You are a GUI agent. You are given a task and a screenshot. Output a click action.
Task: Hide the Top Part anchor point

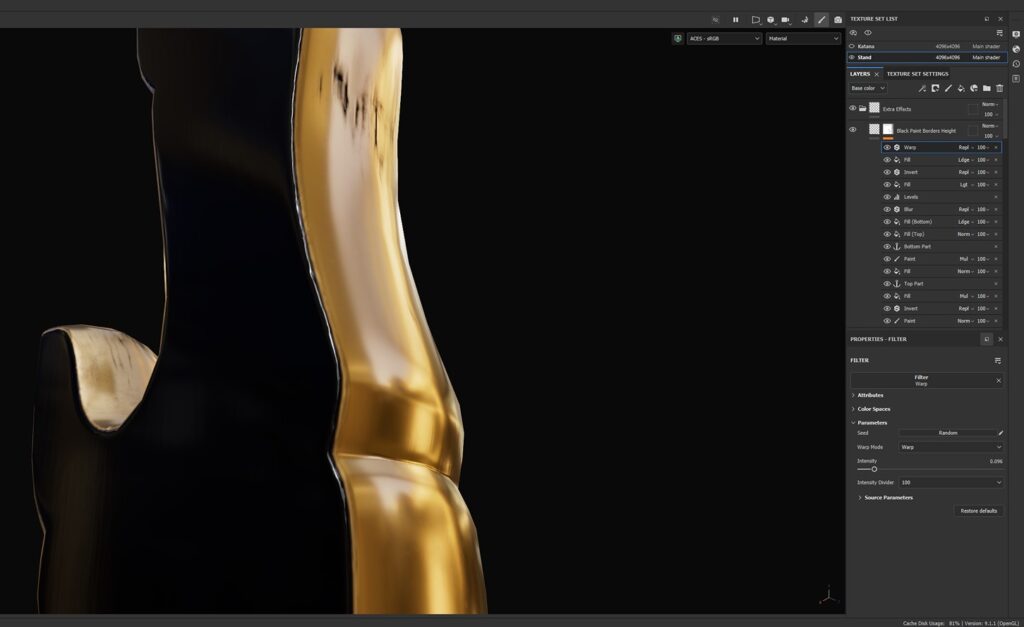coord(887,284)
